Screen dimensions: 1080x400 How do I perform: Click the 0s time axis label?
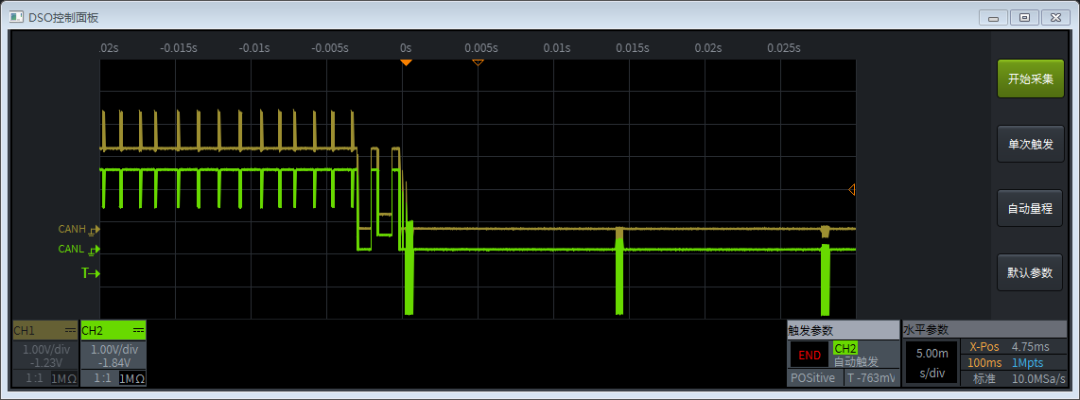406,48
